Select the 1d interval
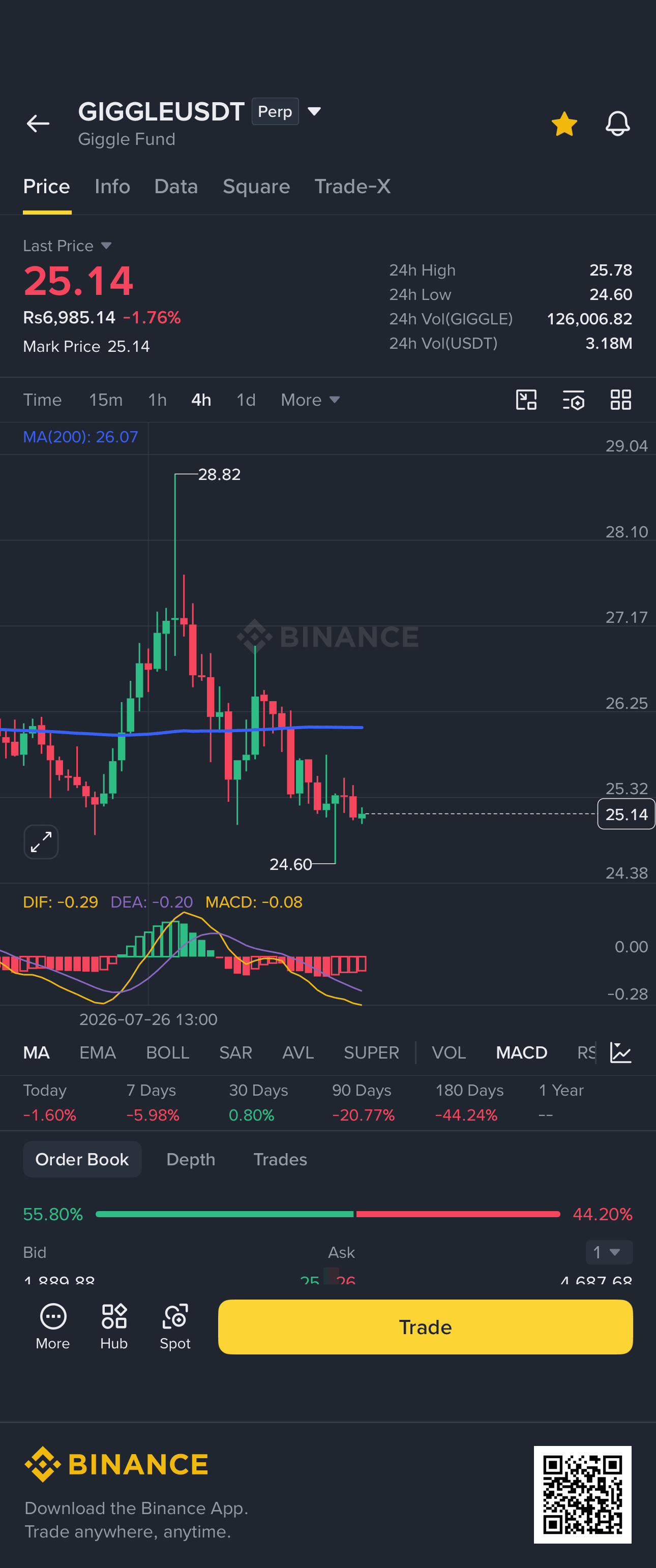656x1568 pixels. [246, 400]
